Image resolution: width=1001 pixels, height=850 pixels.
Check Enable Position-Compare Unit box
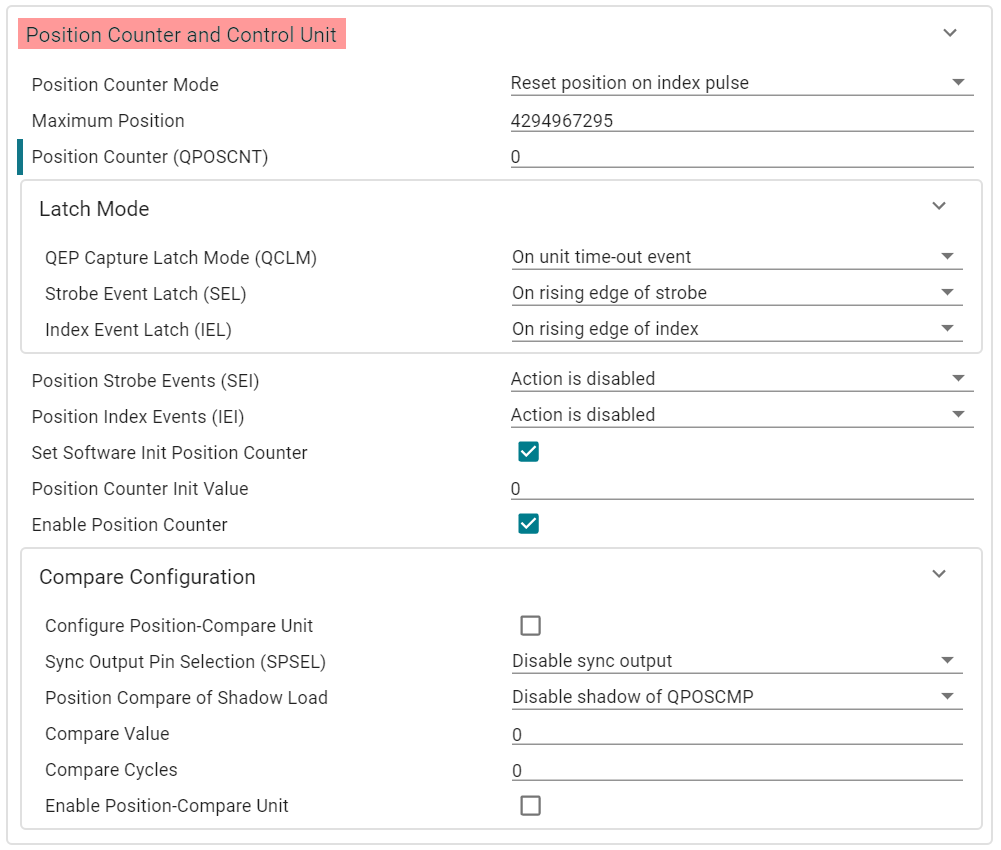[530, 806]
